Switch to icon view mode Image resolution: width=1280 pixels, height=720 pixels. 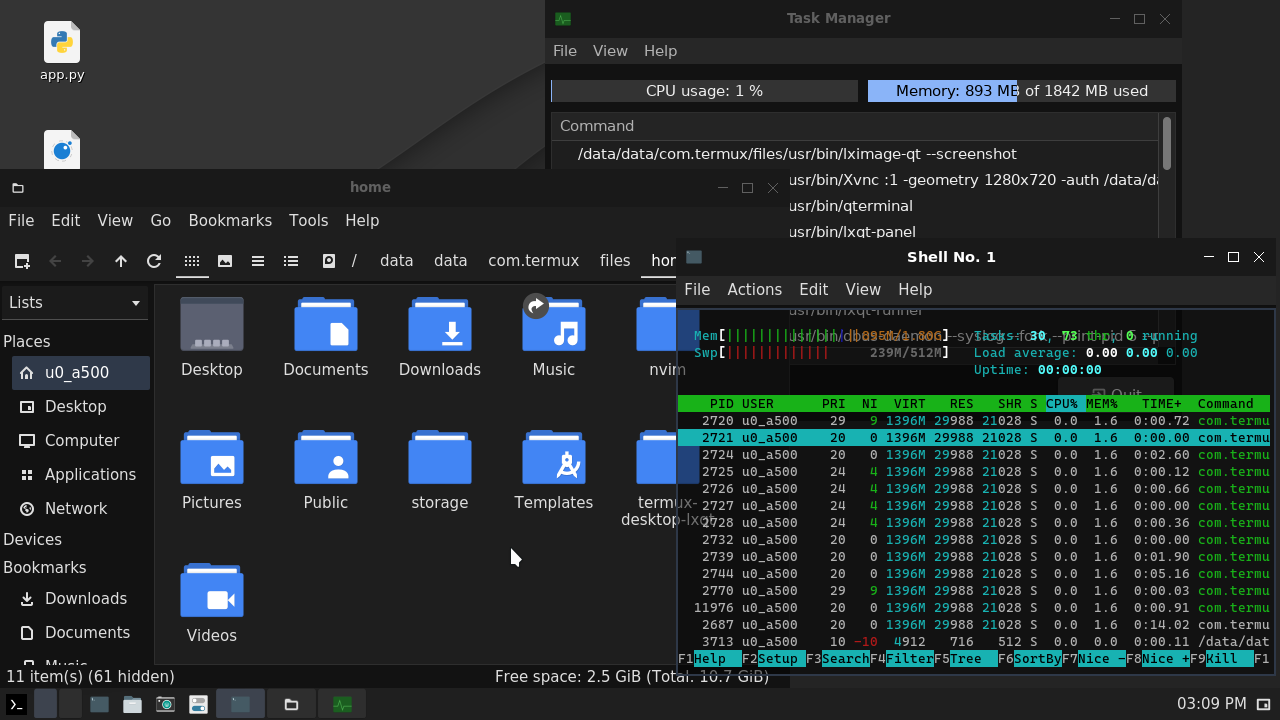pos(192,261)
